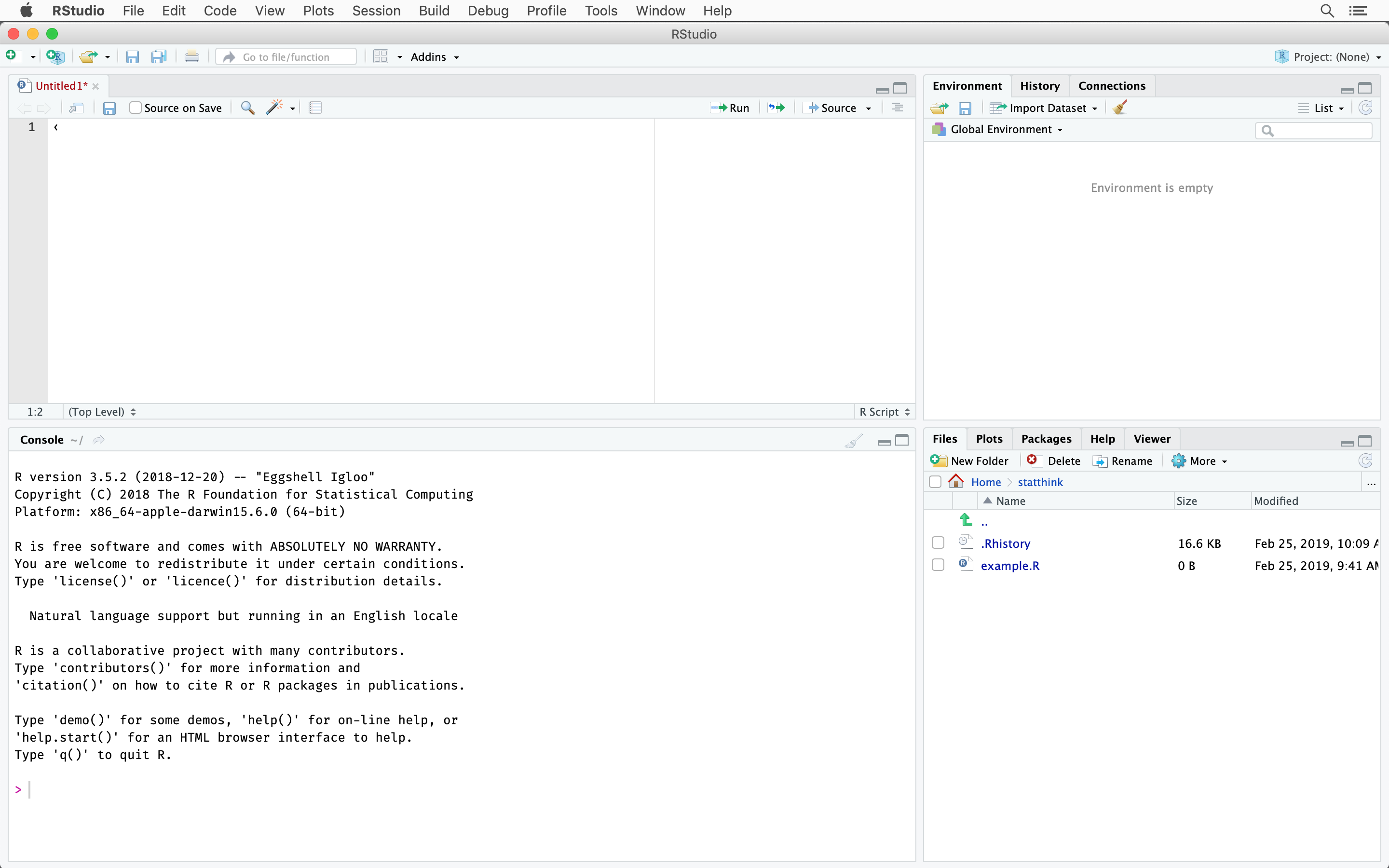
Task: Open the Code menu
Action: pos(220,11)
